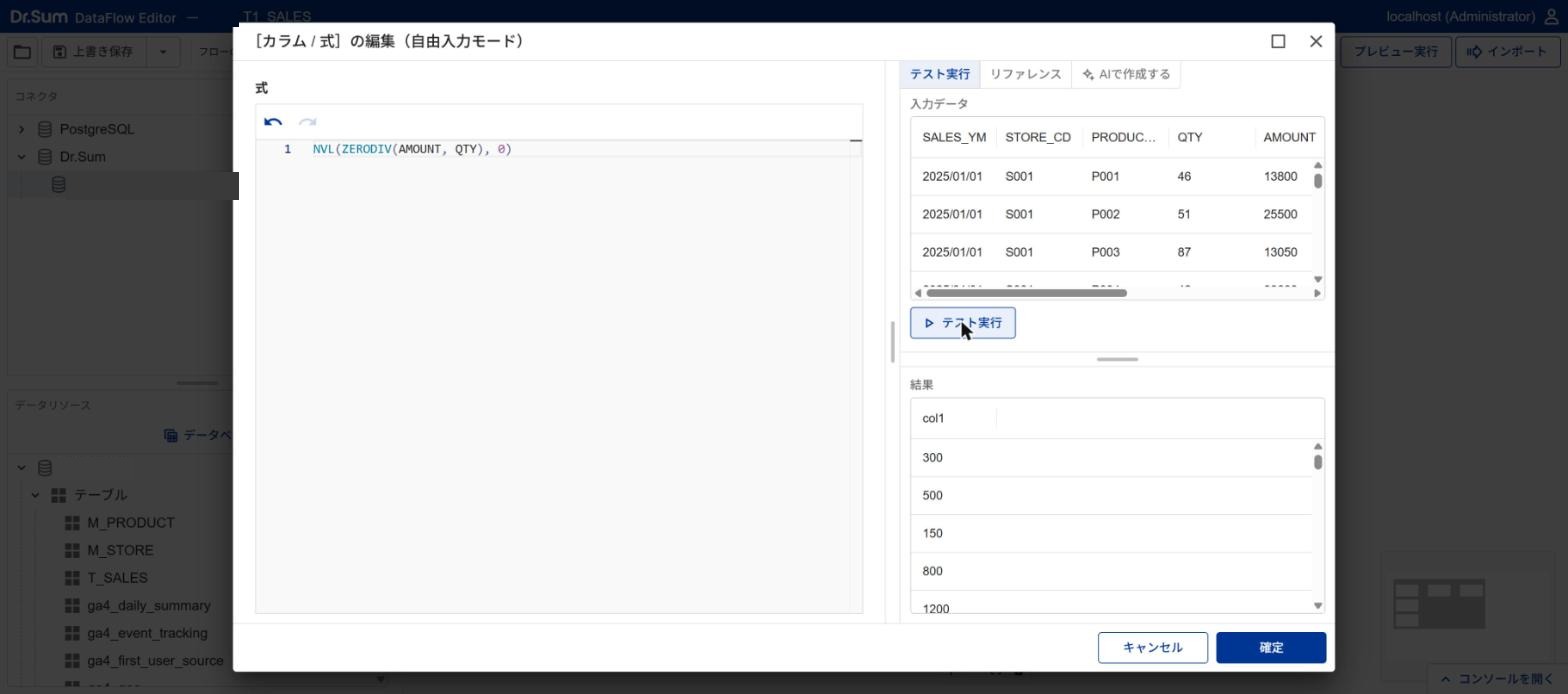Click the インポート button
The height and width of the screenshot is (694, 1568).
point(1508,52)
